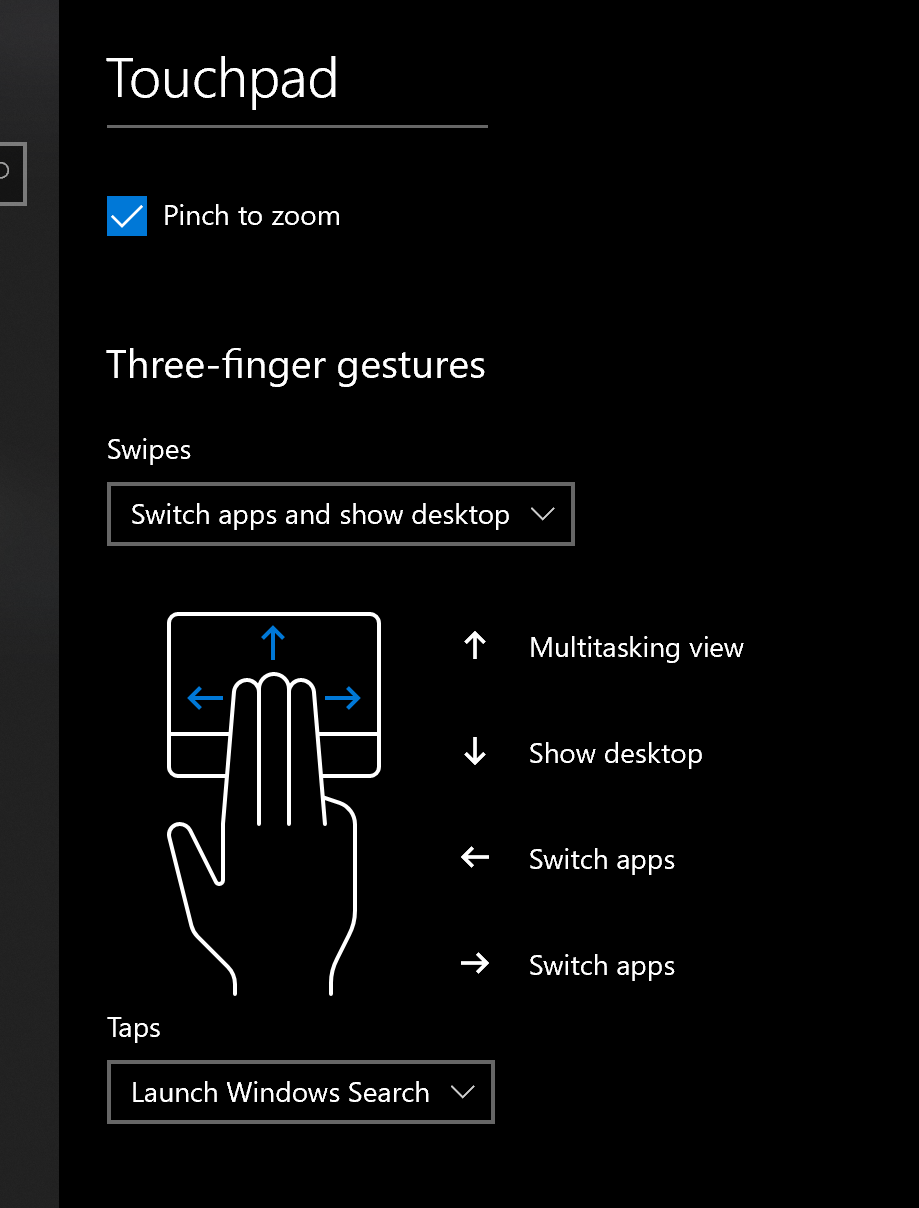
Task: Click the upward arrow Multitasking view icon
Action: (x=475, y=646)
